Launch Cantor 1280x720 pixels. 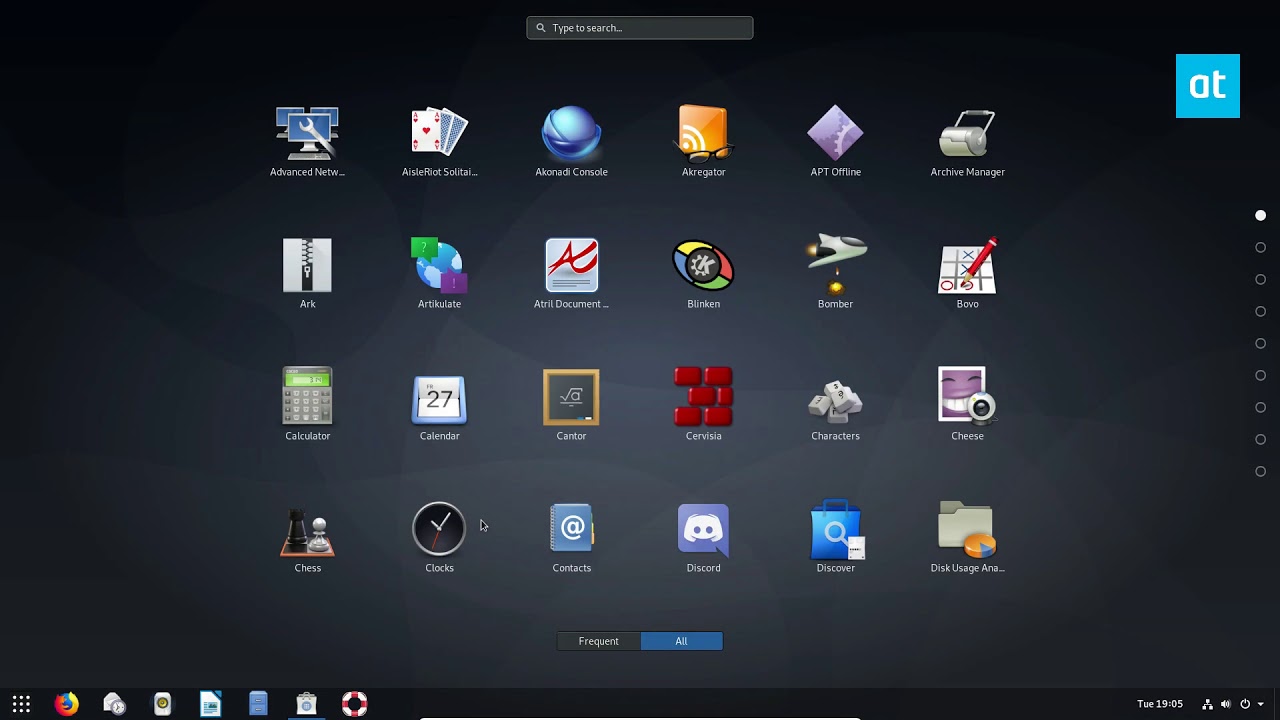571,398
